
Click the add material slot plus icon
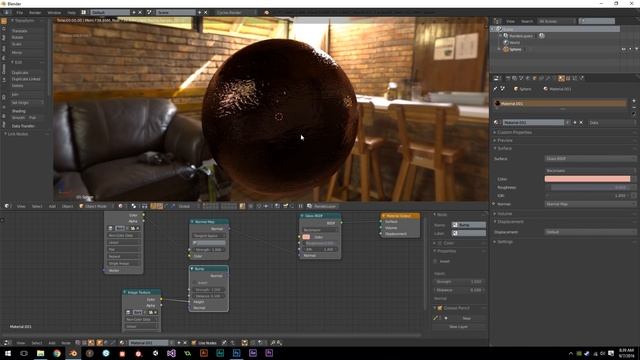click(634, 101)
